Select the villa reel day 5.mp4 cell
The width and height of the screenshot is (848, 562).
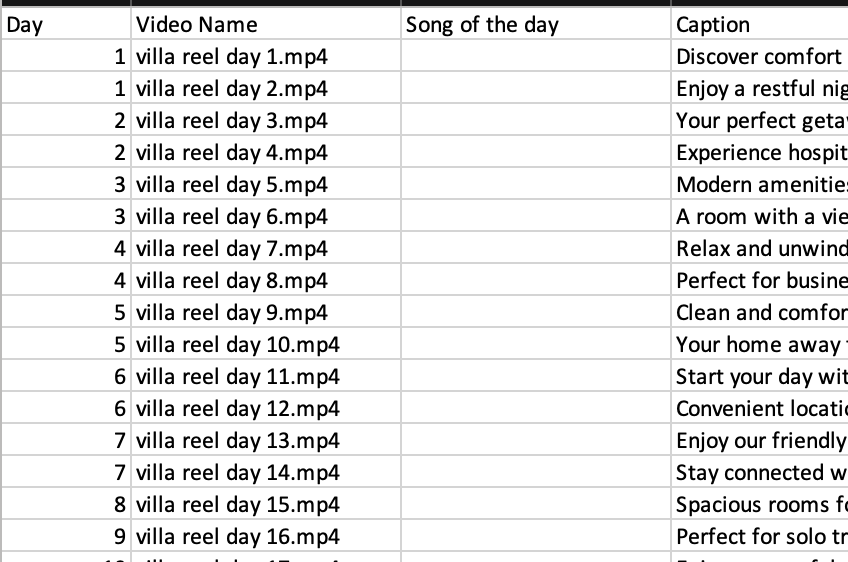266,185
